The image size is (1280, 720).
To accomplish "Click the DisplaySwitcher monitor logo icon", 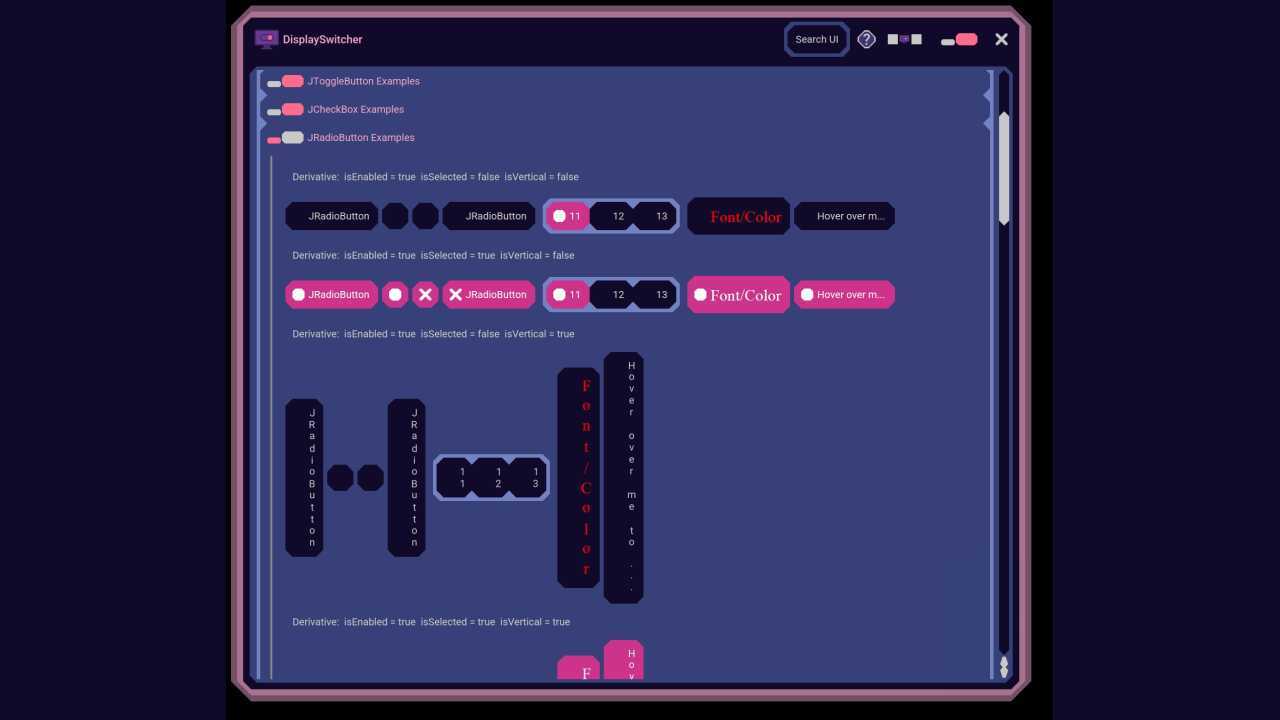I will coord(266,39).
